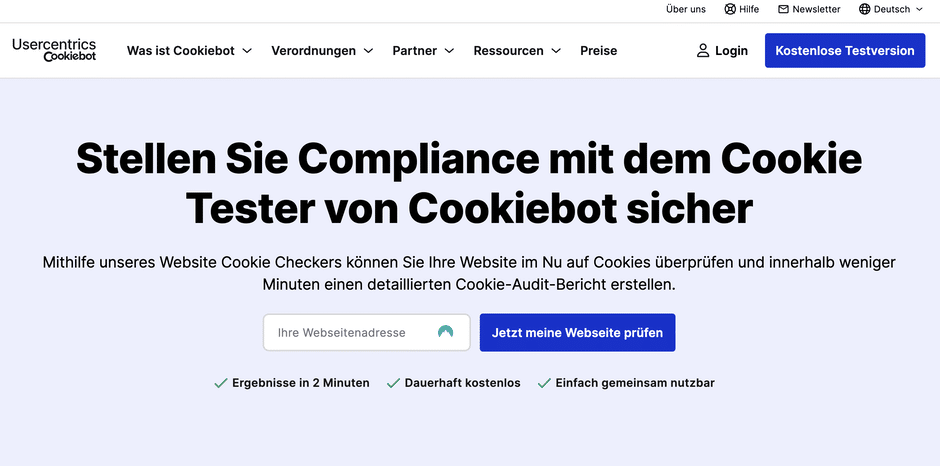Click the Dauerhaft kostenlos text

(x=463, y=383)
